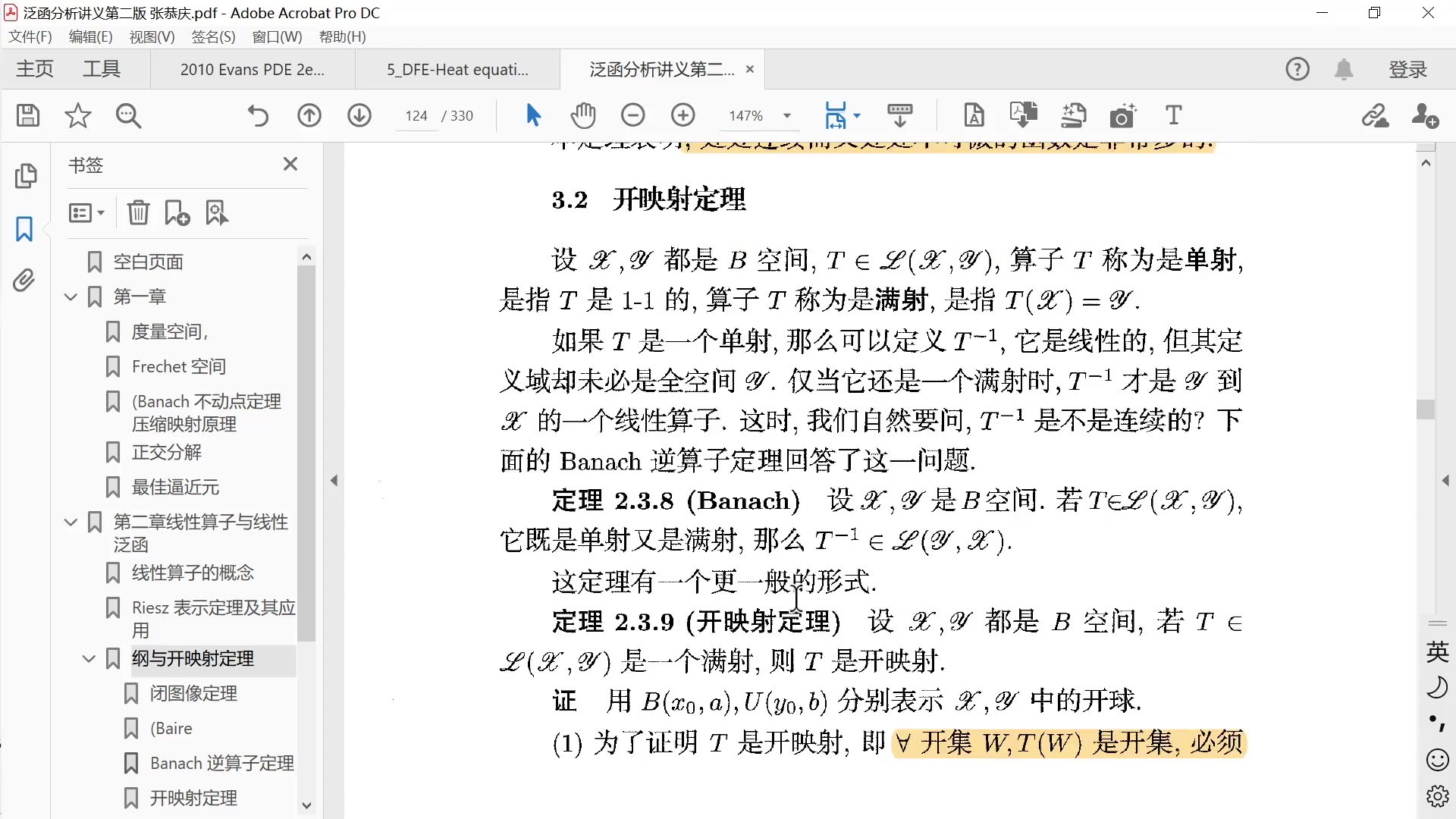
Task: Click the document scrollbar up arrow
Action: click(x=1426, y=163)
